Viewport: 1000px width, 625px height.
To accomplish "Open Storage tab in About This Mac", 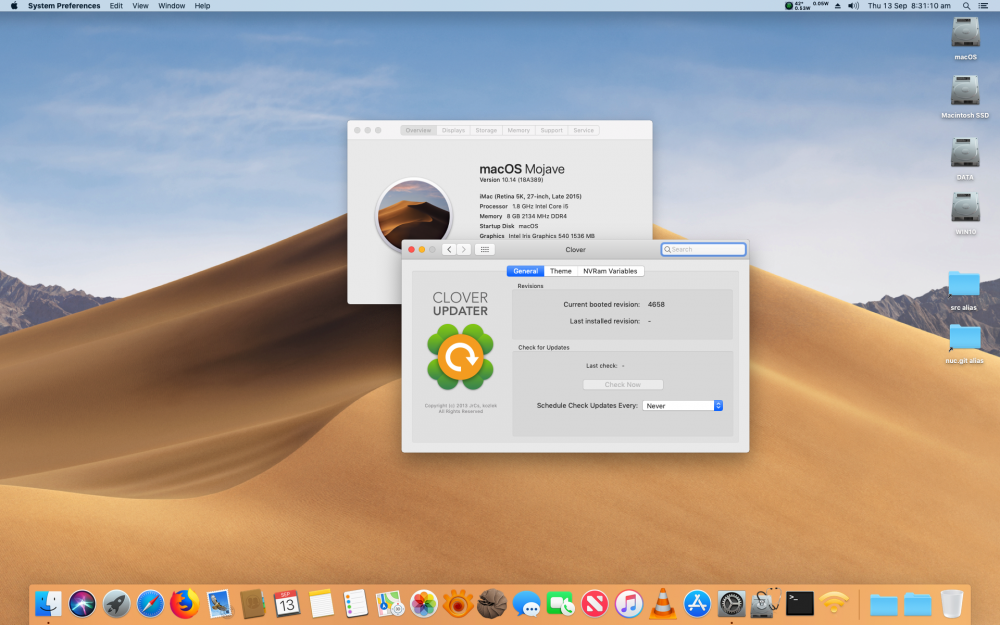I will 486,130.
